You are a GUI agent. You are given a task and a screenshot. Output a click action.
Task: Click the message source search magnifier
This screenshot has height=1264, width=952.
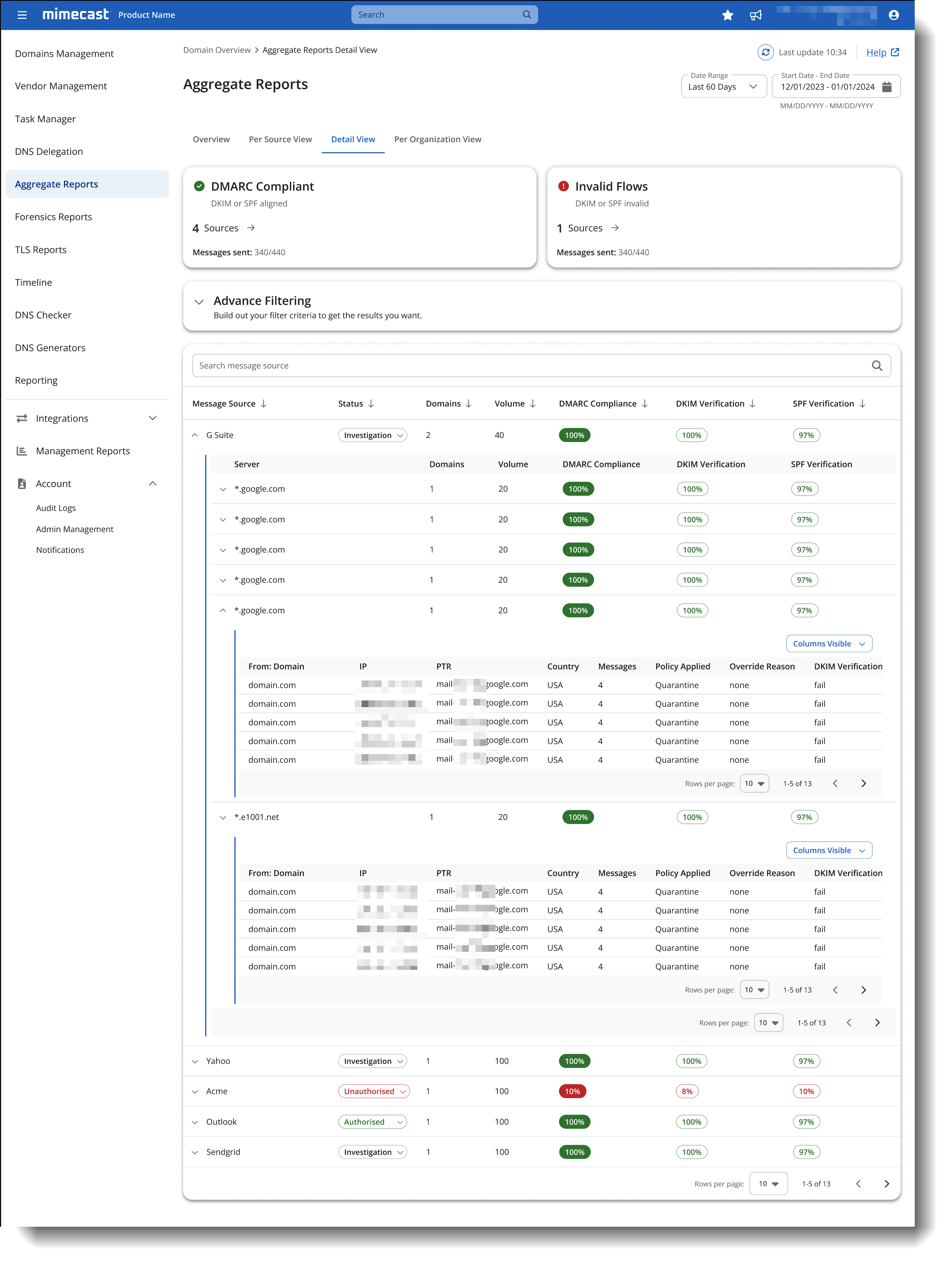[x=877, y=366]
